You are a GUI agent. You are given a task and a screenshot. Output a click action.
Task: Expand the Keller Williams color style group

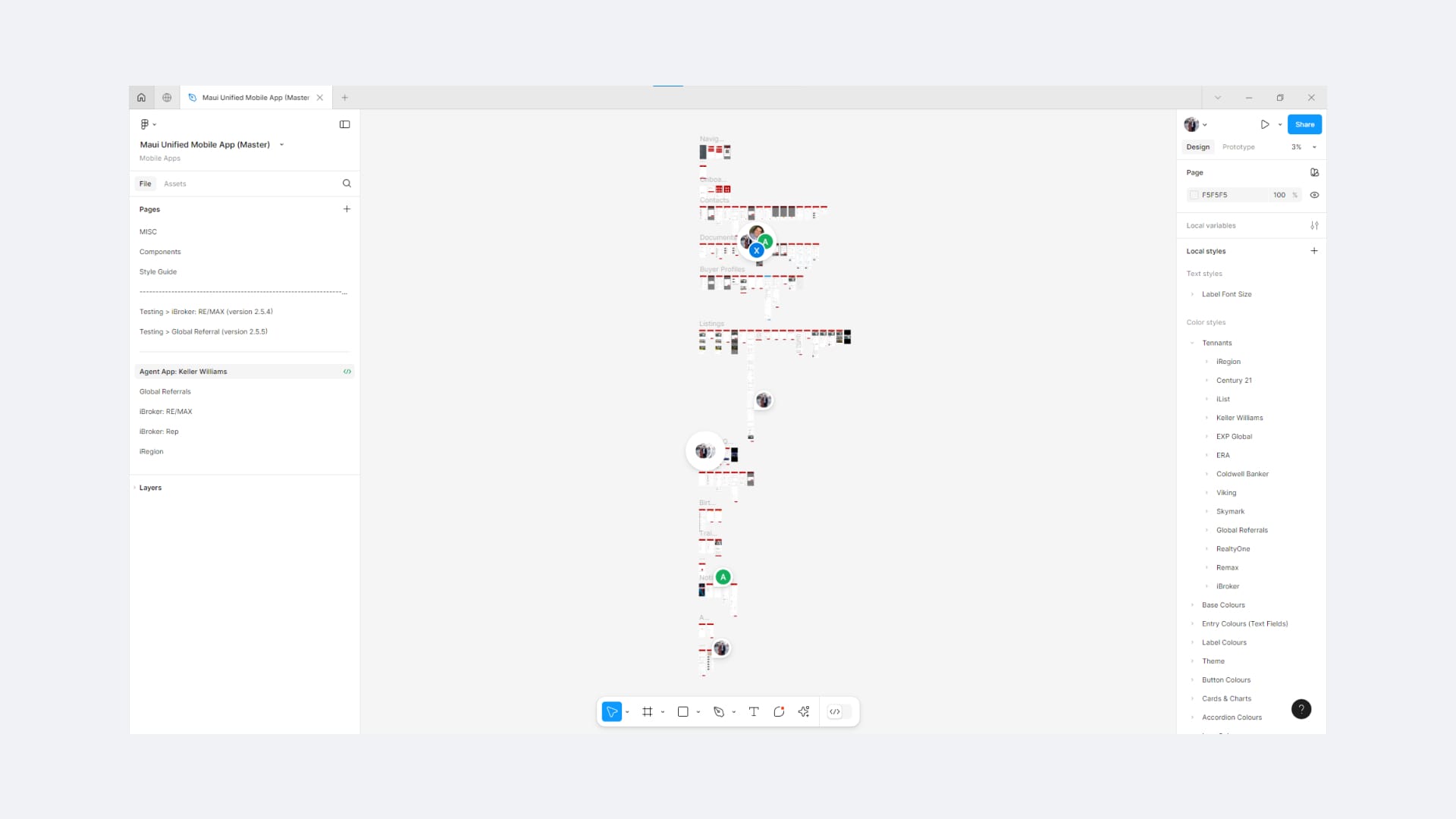coord(1207,418)
